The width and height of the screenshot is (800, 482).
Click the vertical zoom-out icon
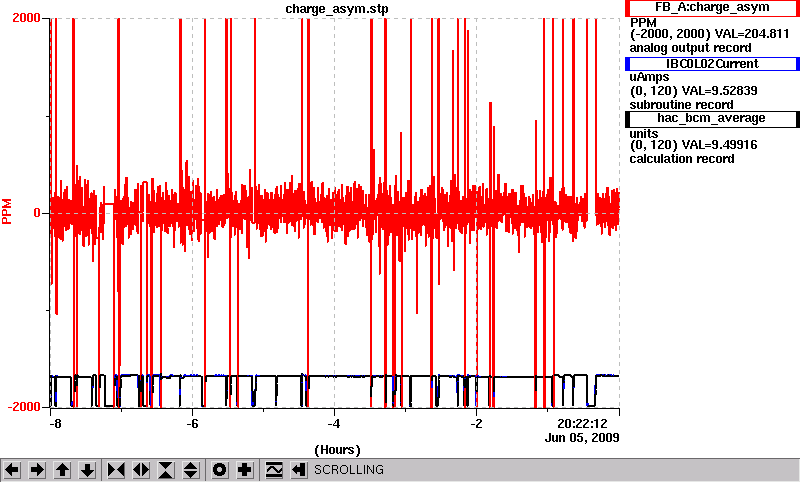(191, 470)
